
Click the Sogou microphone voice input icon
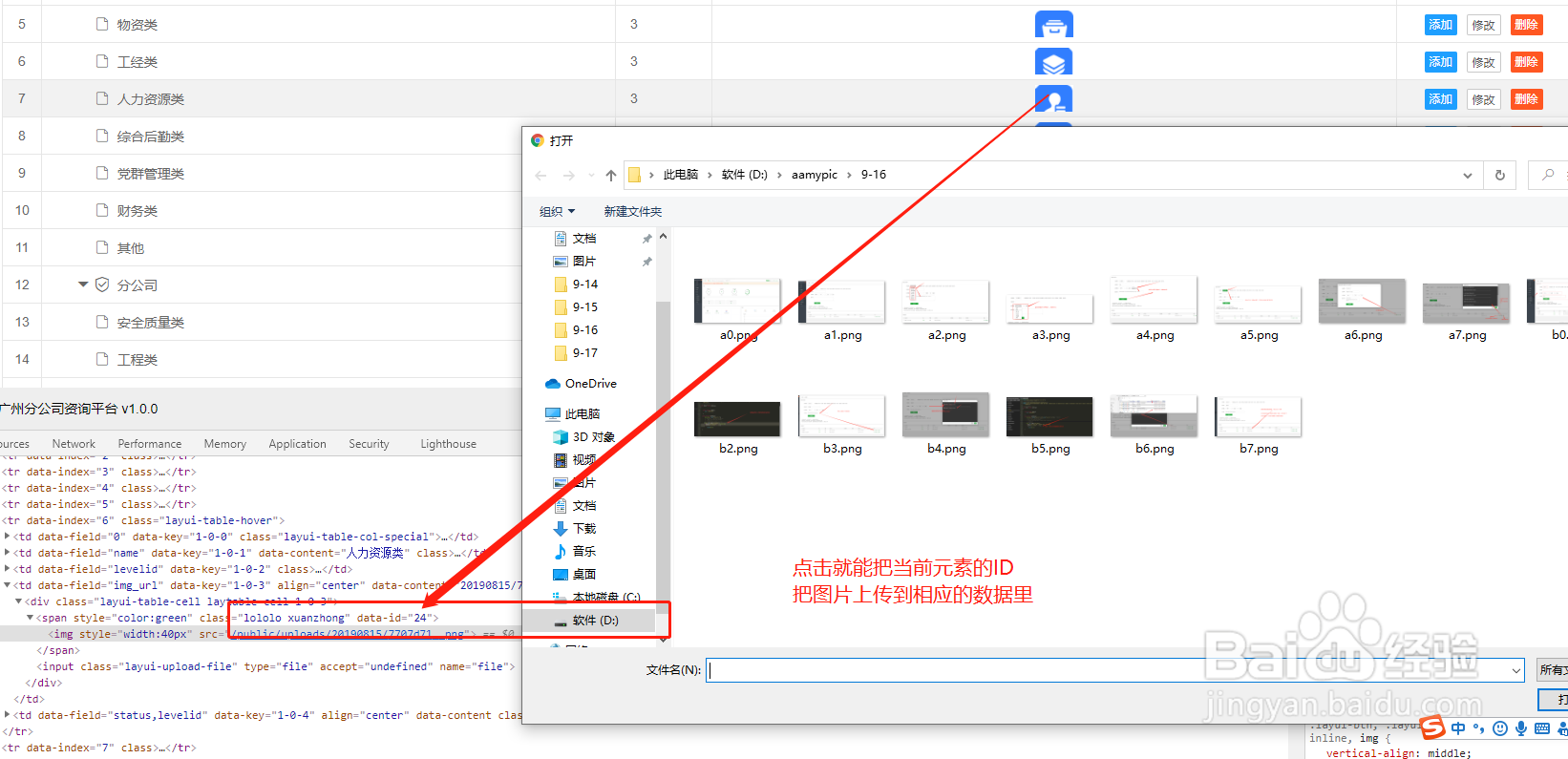(1521, 728)
